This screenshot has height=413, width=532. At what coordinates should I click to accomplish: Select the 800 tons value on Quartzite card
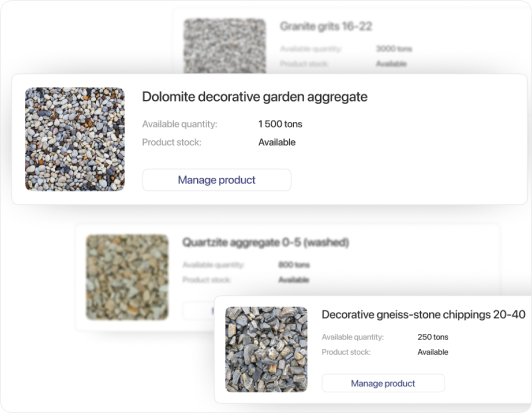point(294,265)
